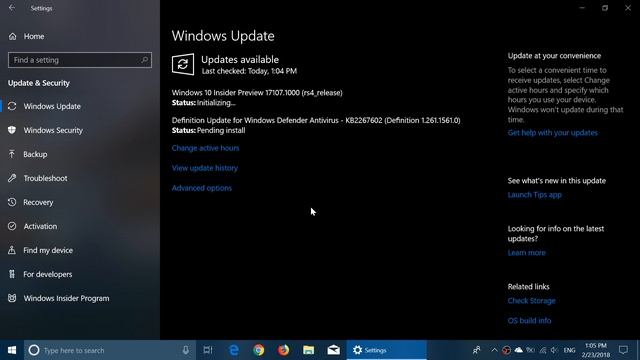Image resolution: width=640 pixels, height=360 pixels.
Task: Click the volume speaker tray icon
Action: click(554, 350)
